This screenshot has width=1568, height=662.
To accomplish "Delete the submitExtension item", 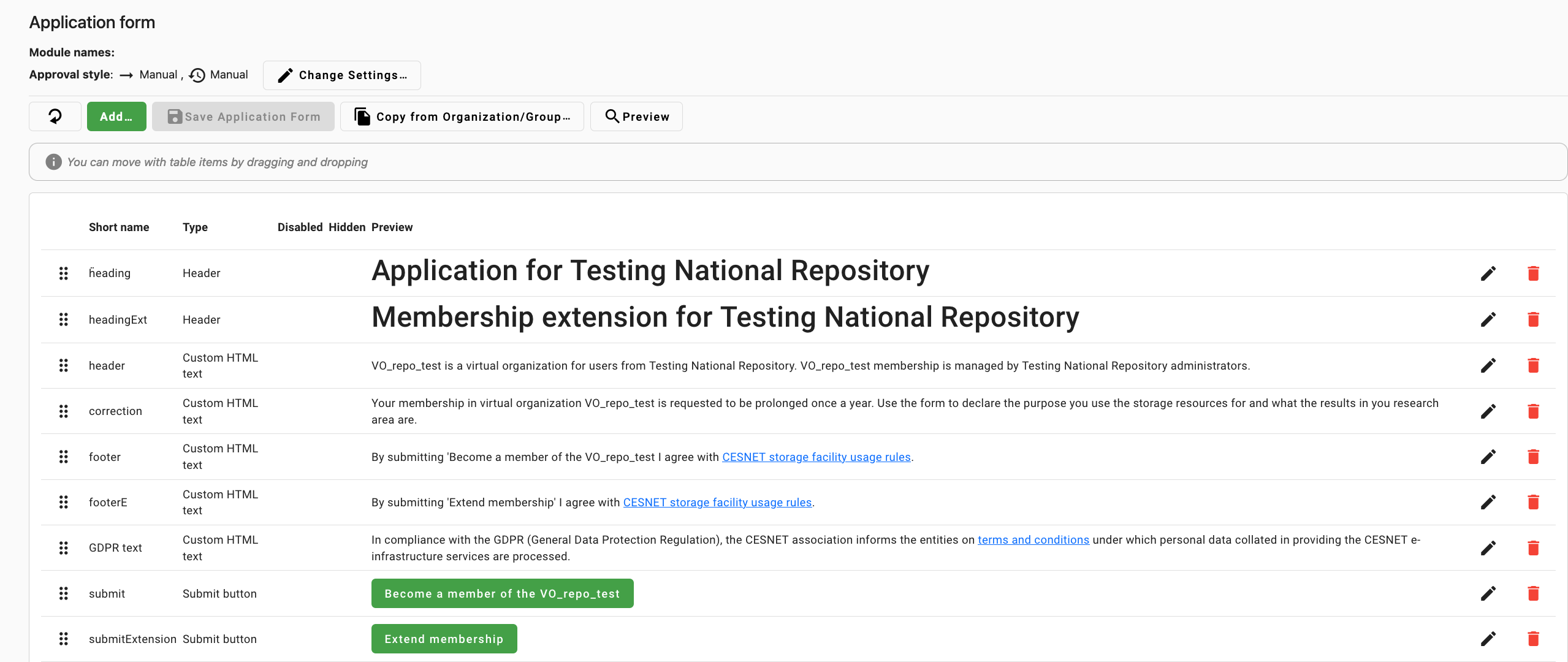I will [1533, 639].
